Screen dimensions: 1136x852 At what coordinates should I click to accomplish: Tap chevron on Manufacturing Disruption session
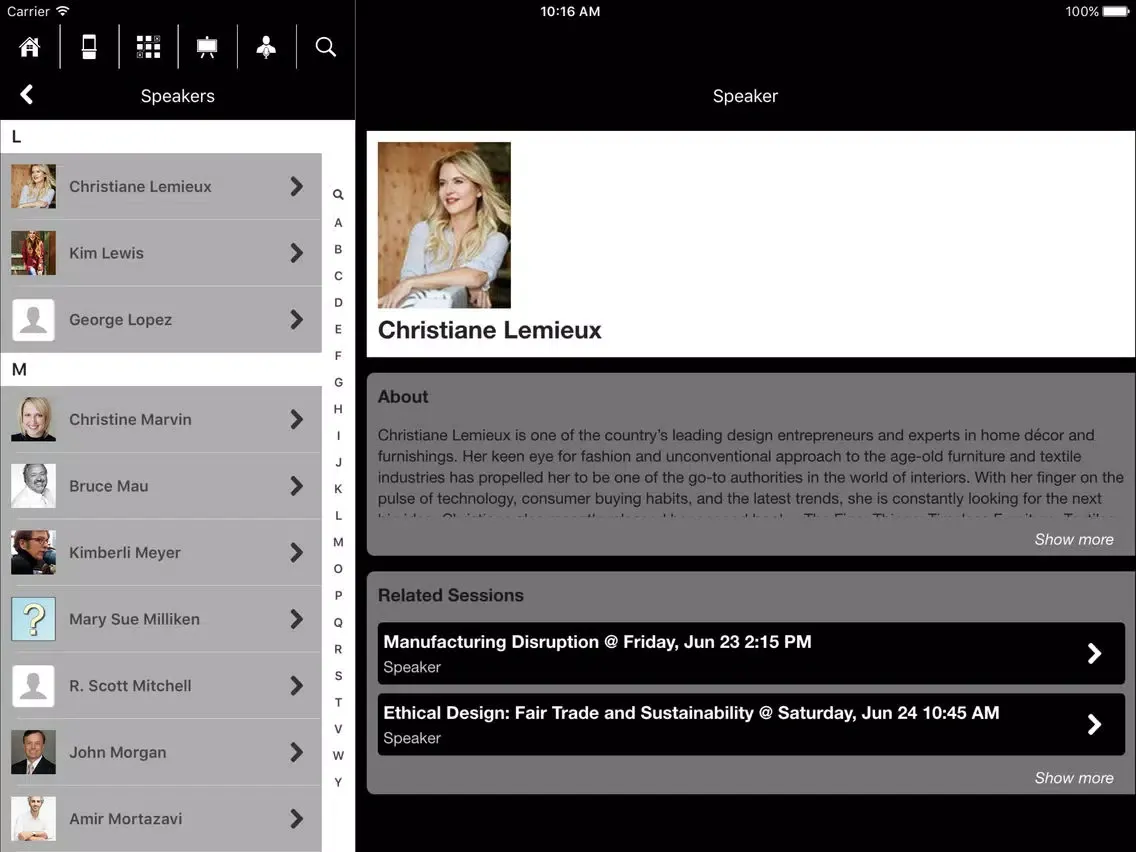pyautogui.click(x=1095, y=653)
